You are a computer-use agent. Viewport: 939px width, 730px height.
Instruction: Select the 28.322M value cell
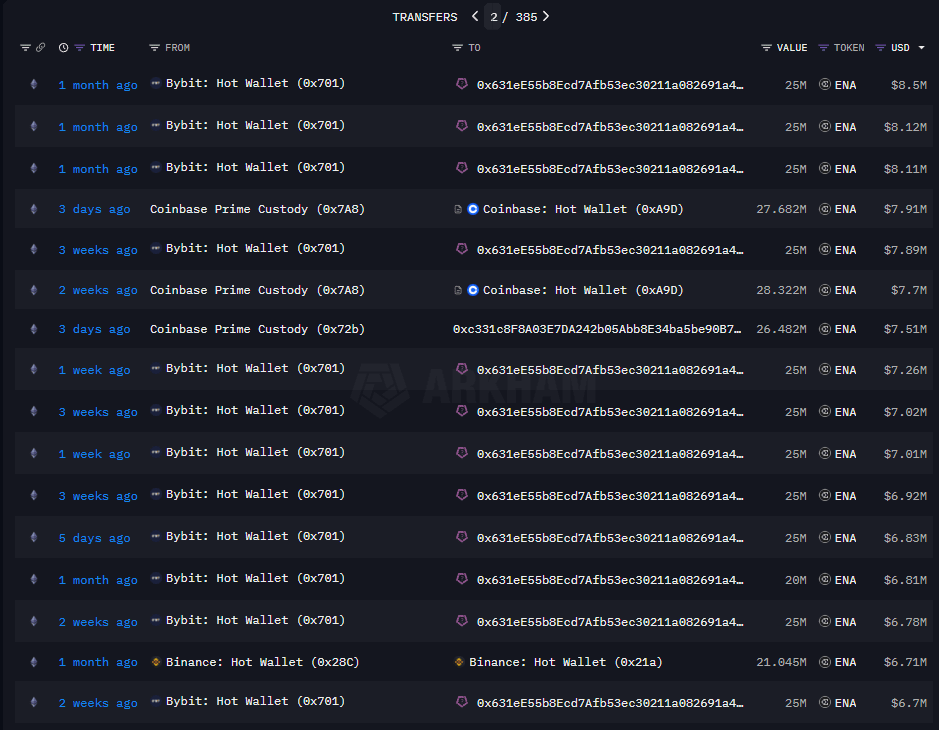pos(782,290)
